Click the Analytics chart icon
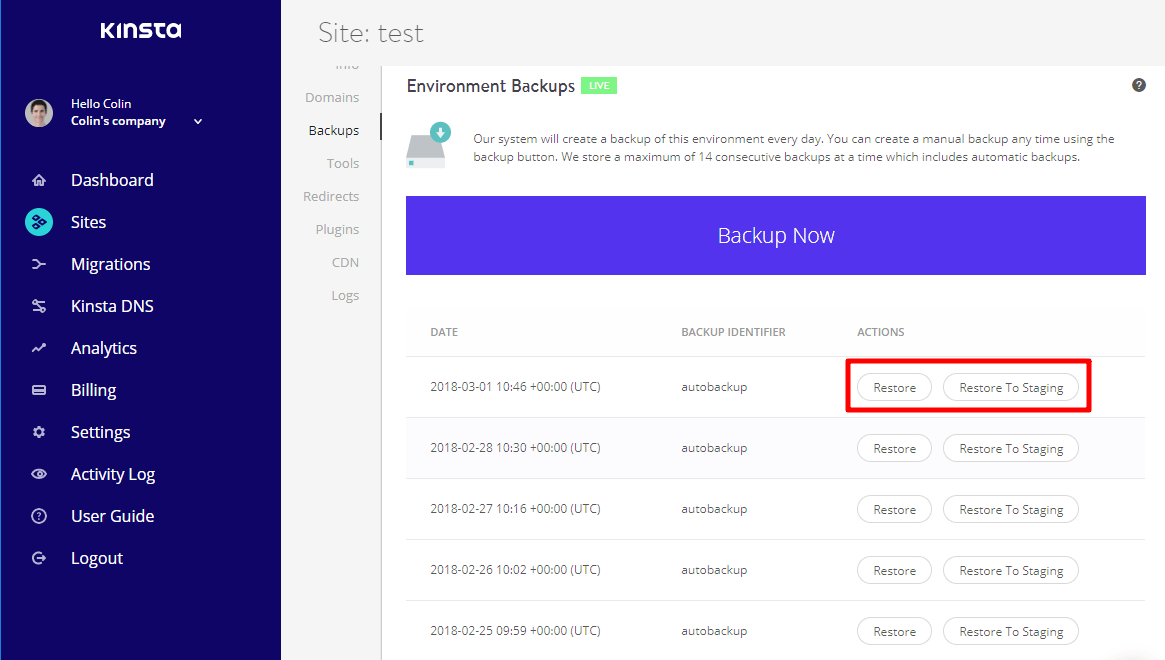The width and height of the screenshot is (1165, 660). pos(39,349)
